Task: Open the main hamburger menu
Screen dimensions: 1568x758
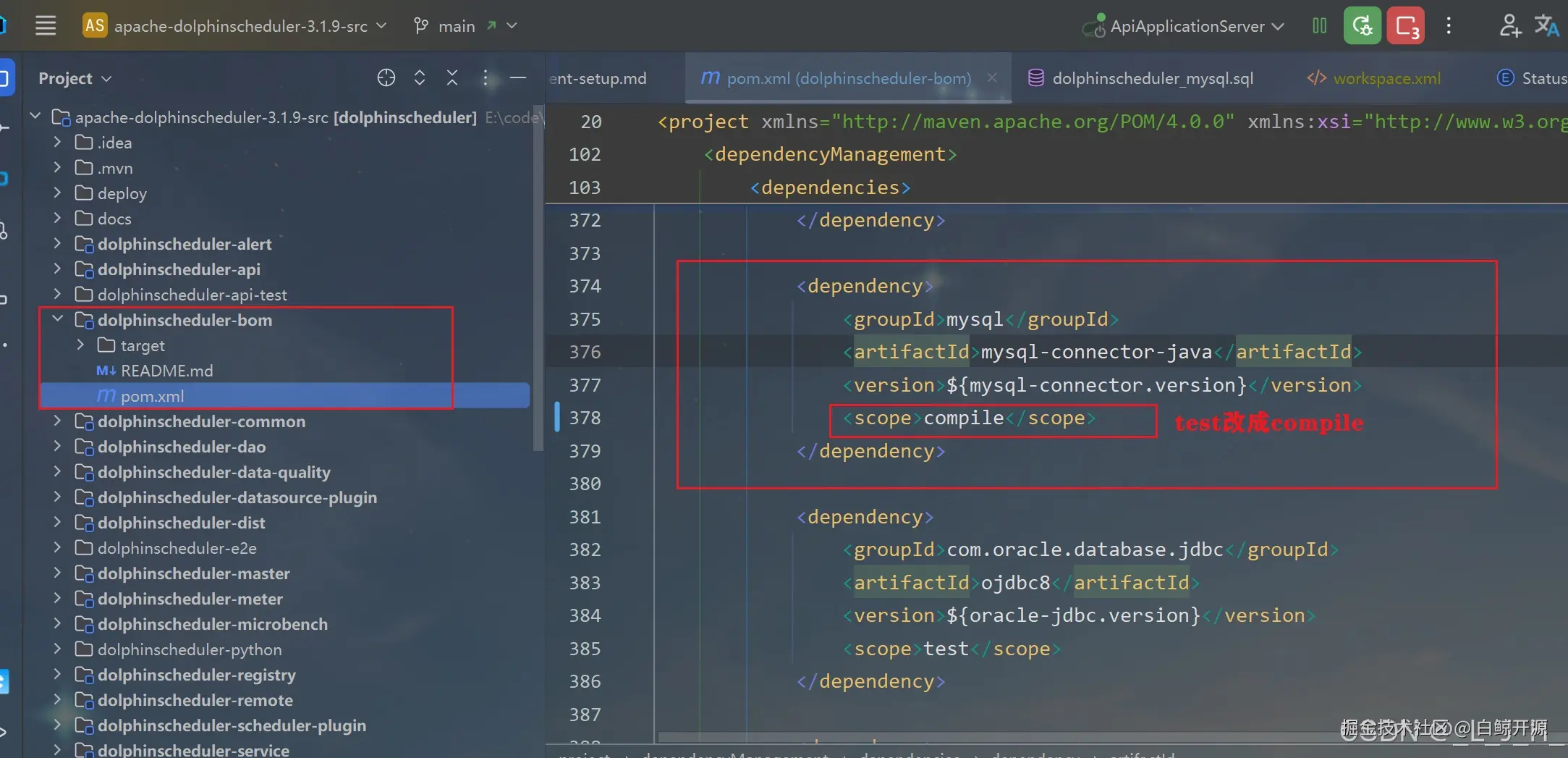Action: tap(46, 26)
